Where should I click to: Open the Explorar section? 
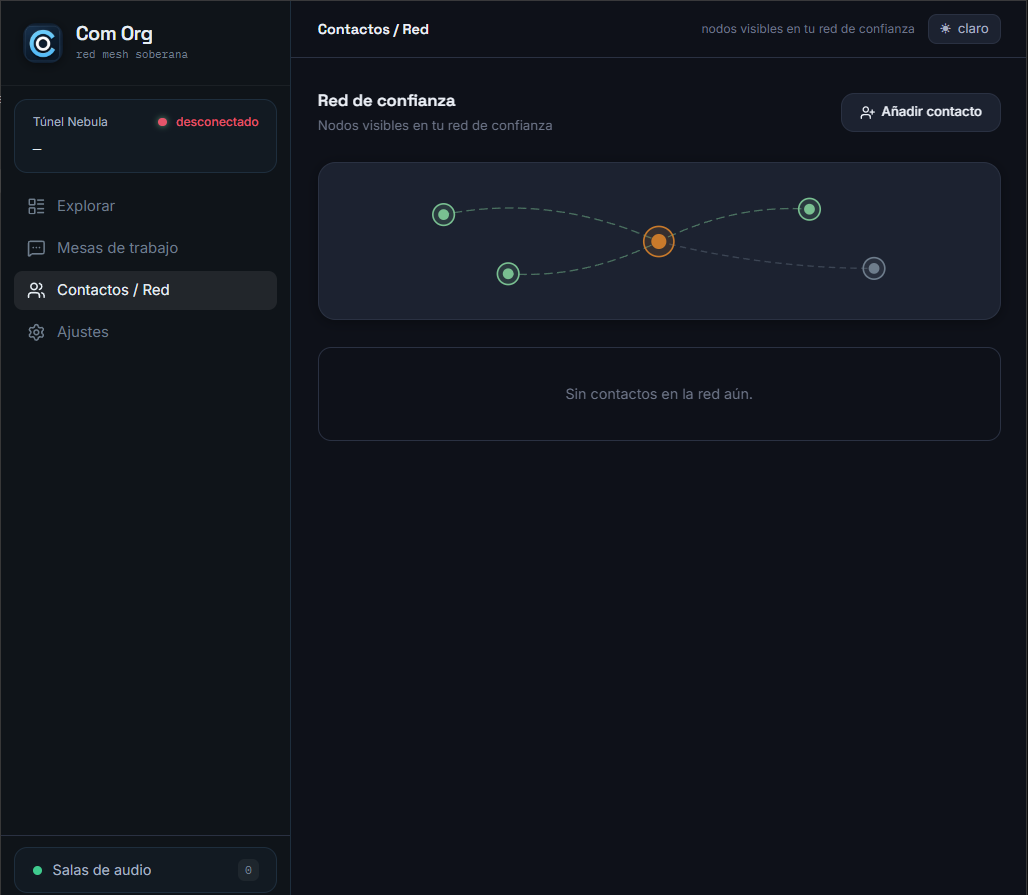pos(146,206)
